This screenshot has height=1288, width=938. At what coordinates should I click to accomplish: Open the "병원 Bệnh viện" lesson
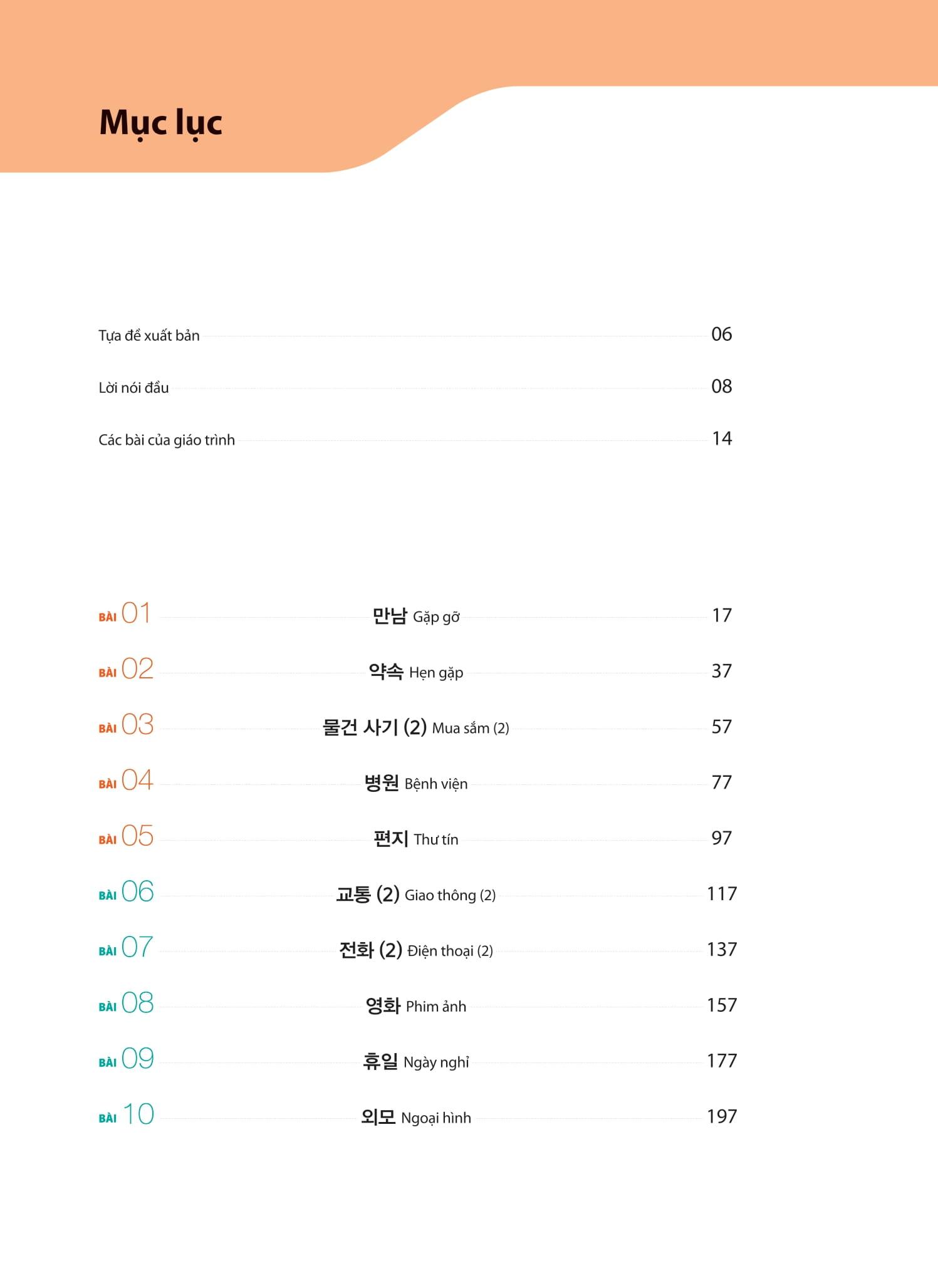tap(416, 783)
